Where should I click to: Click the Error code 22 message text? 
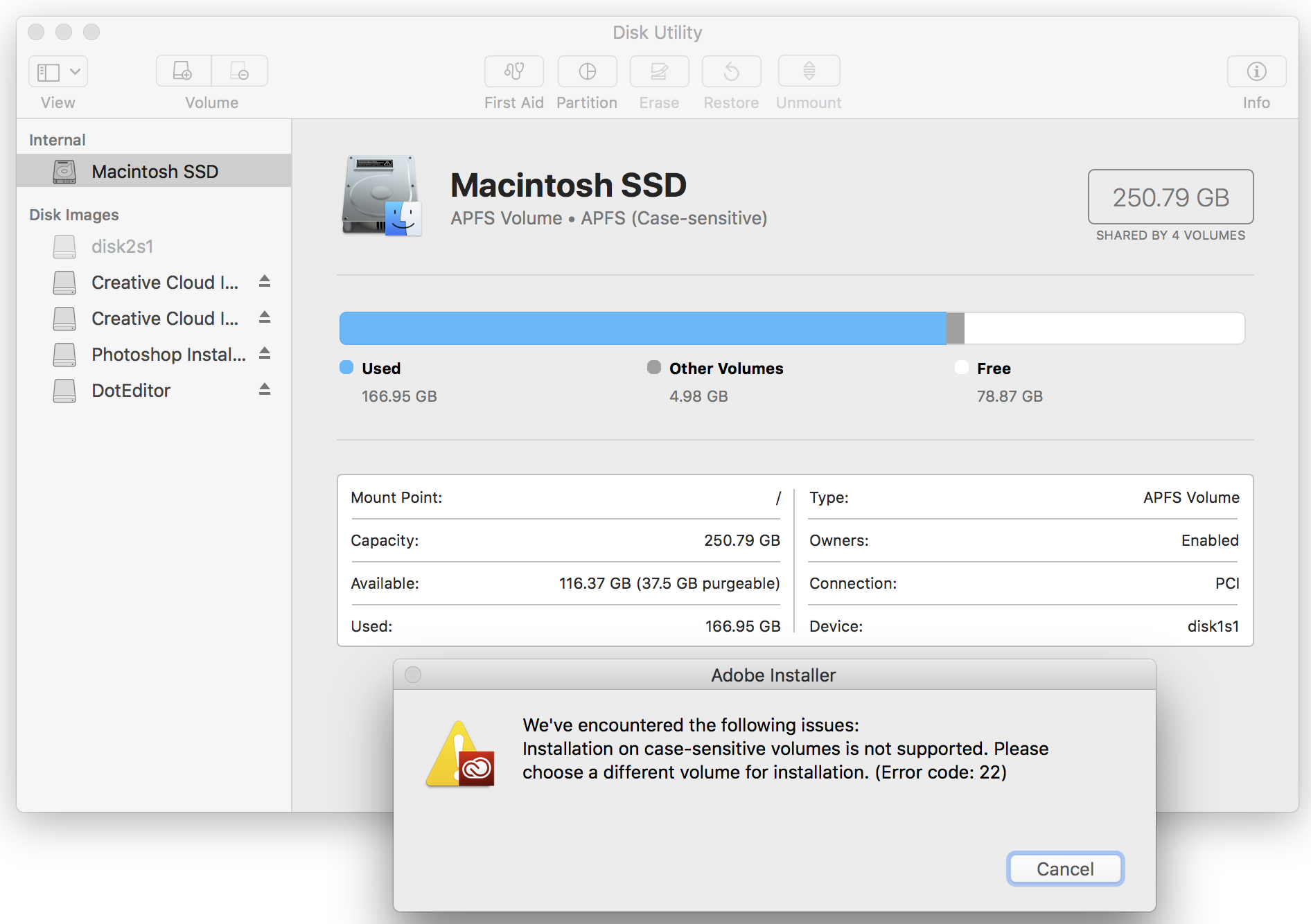(x=940, y=772)
